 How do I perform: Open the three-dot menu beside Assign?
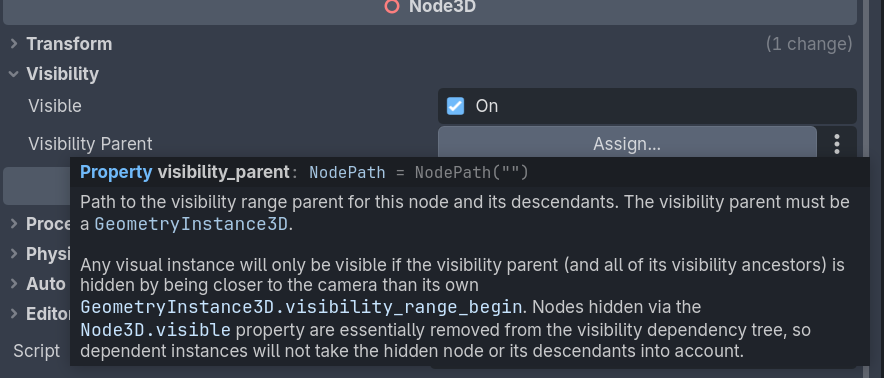[x=837, y=144]
